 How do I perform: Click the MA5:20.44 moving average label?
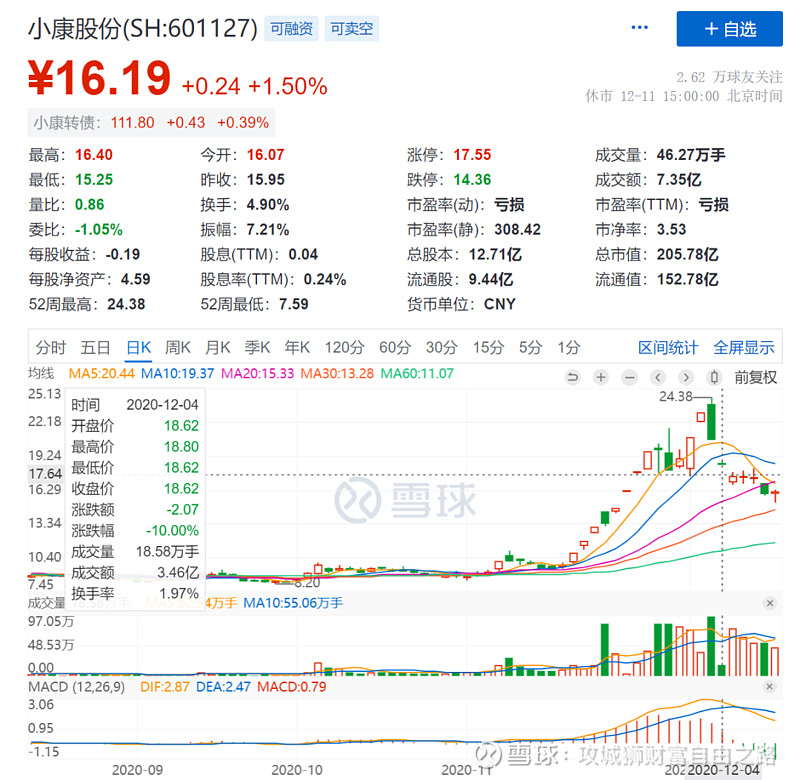pos(102,373)
